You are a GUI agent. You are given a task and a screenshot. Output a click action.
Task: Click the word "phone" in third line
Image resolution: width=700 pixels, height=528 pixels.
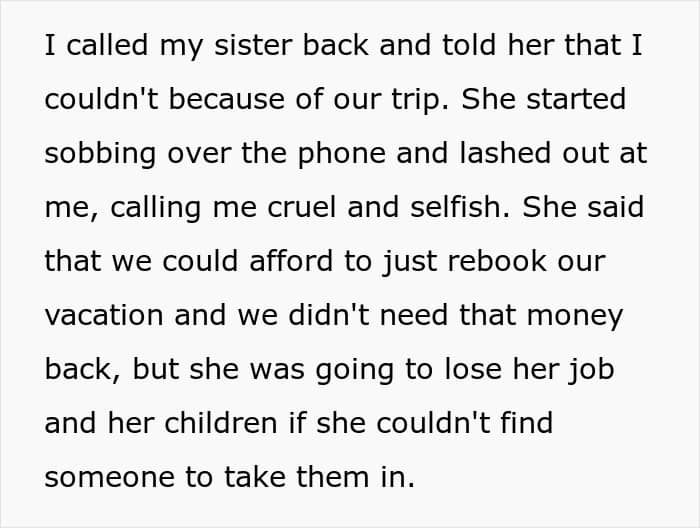click(341, 154)
